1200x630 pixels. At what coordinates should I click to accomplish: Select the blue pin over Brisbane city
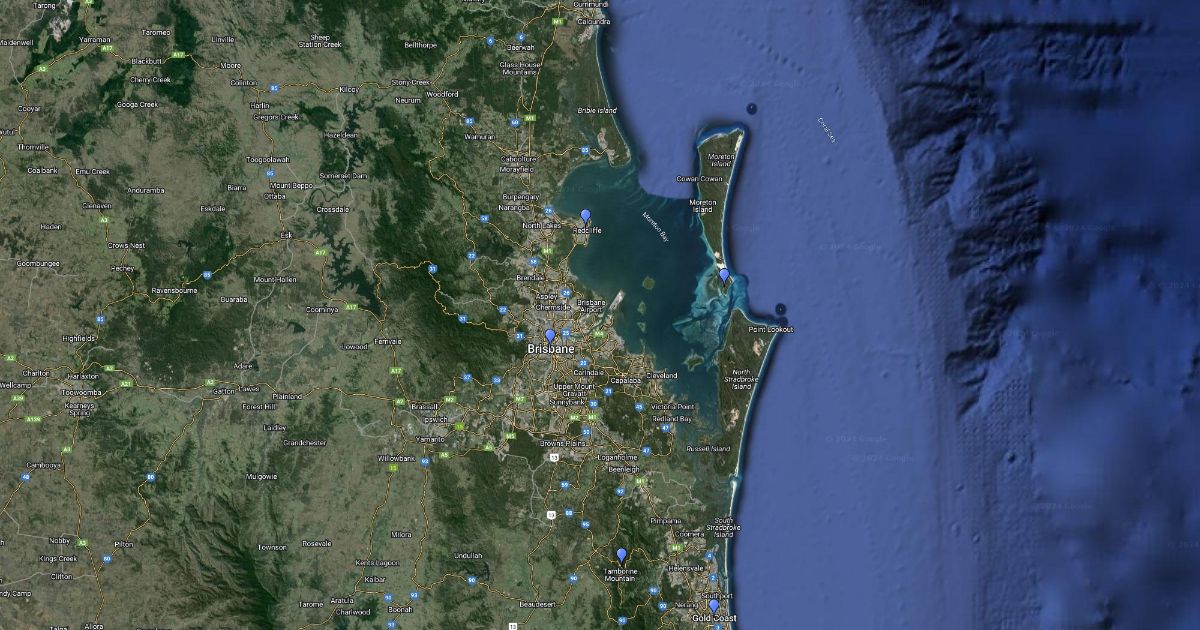click(x=549, y=336)
